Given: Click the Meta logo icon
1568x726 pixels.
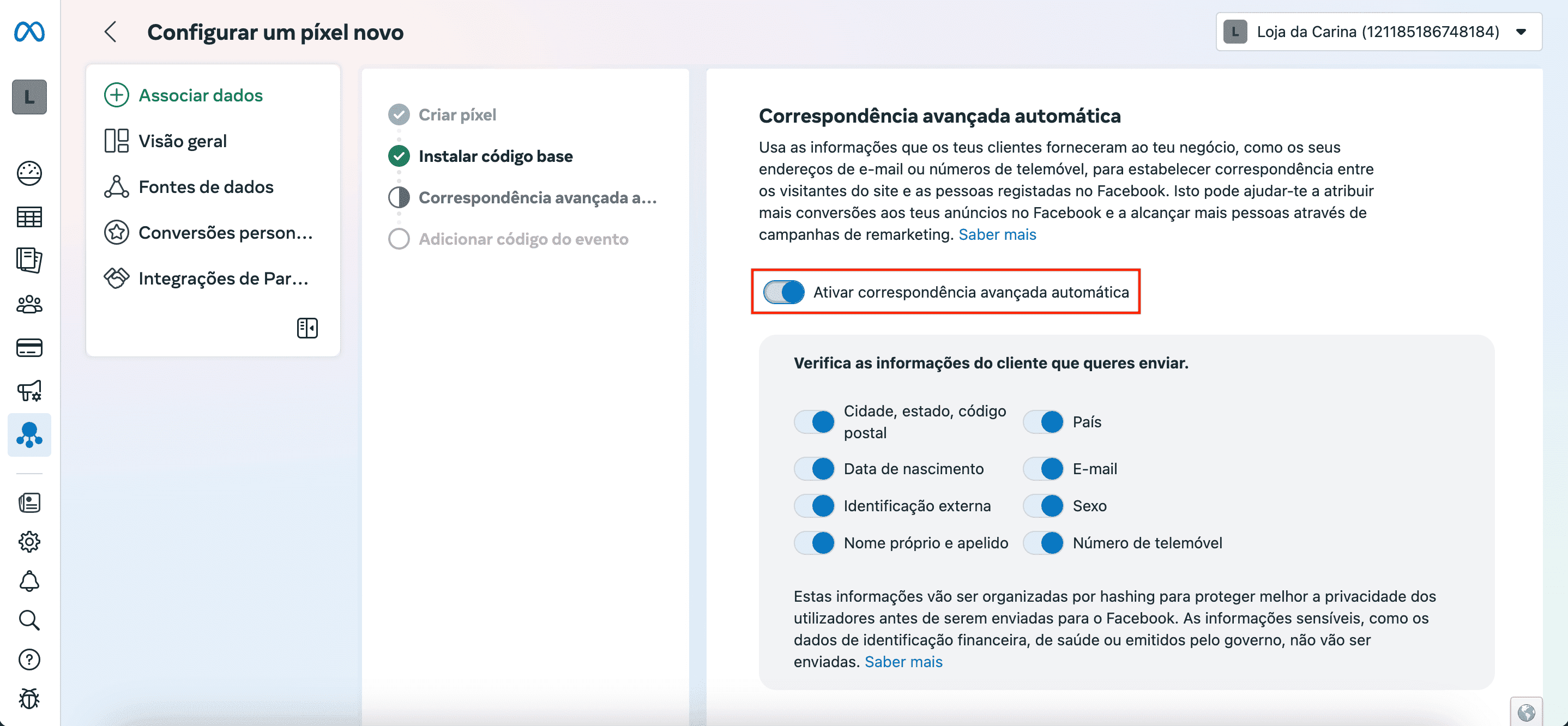Looking at the screenshot, I should click(x=29, y=32).
